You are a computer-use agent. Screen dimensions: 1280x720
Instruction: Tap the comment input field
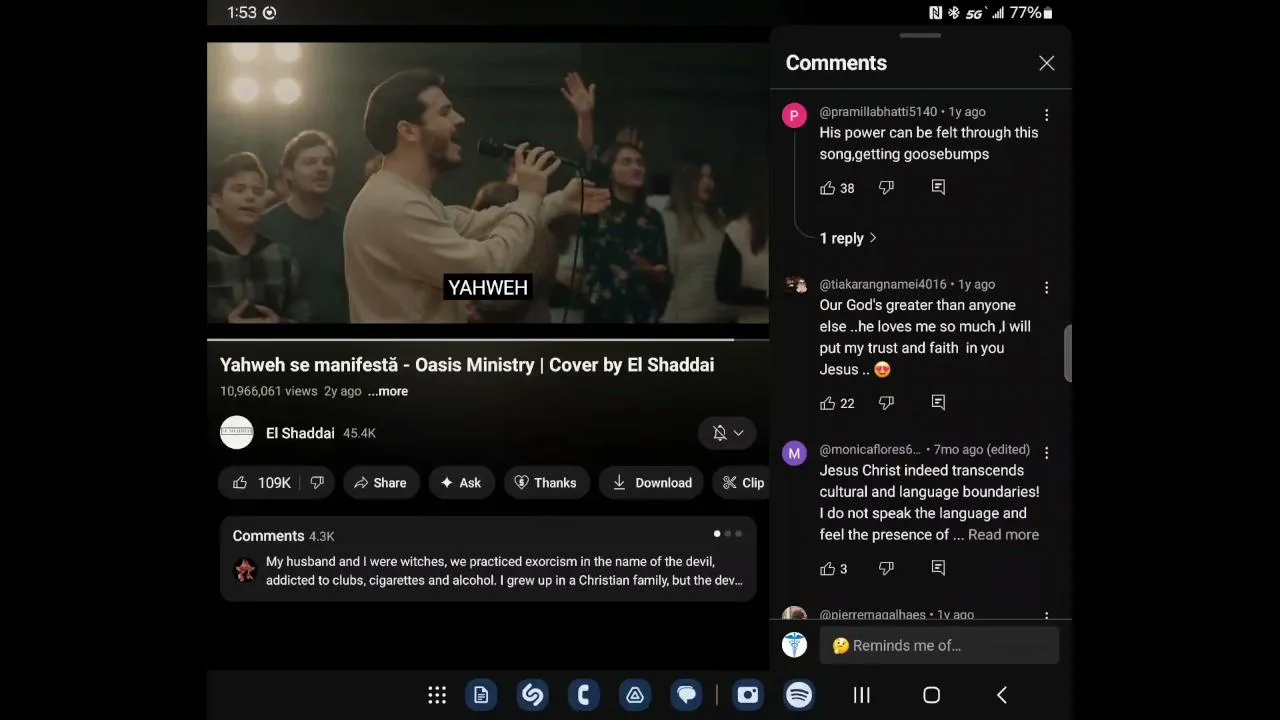[x=939, y=646]
